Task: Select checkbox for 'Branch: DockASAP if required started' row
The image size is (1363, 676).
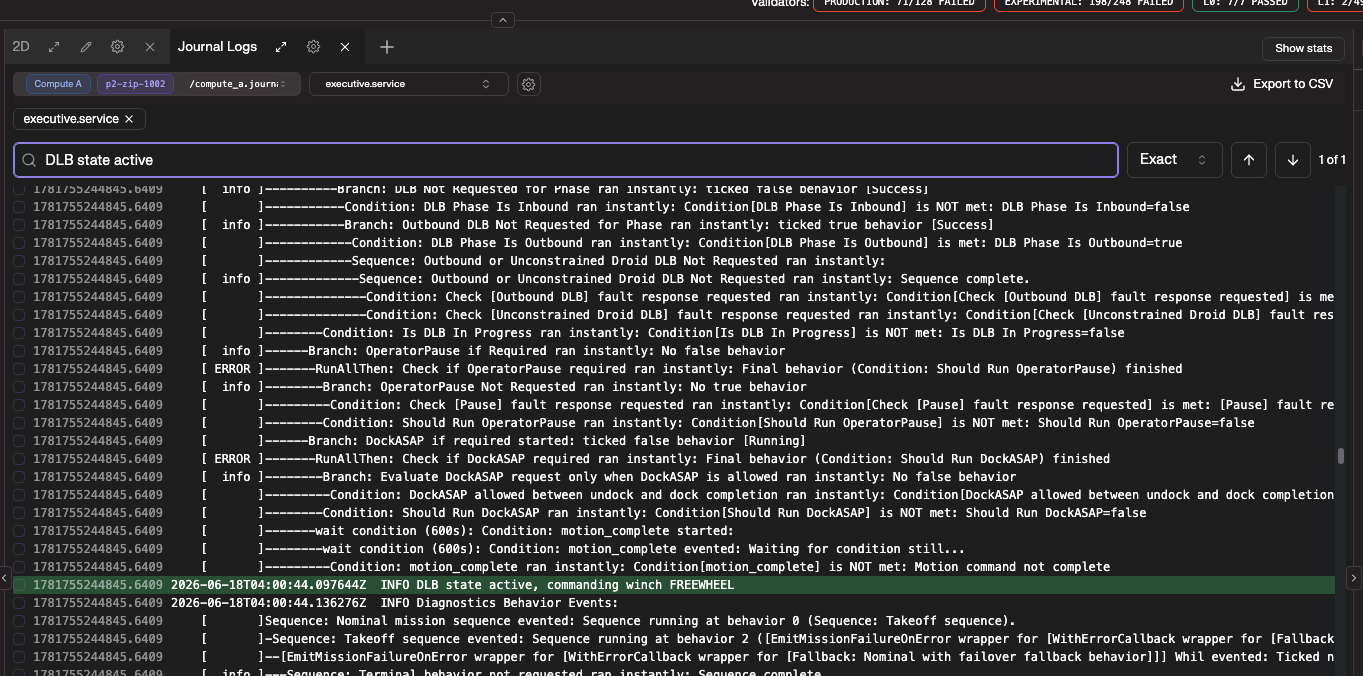Action: [x=19, y=441]
